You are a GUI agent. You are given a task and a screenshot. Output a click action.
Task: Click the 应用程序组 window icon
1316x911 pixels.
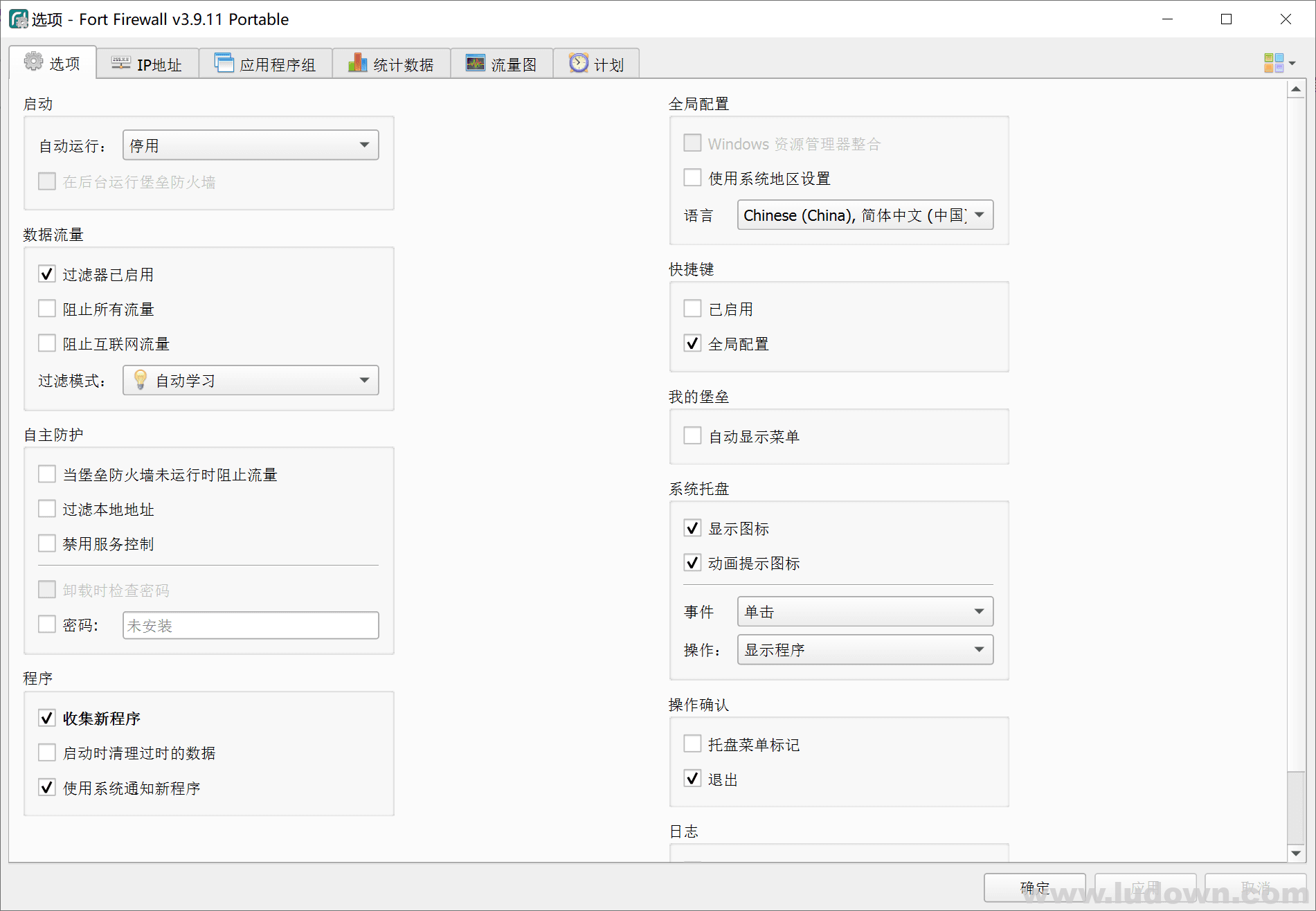(224, 63)
